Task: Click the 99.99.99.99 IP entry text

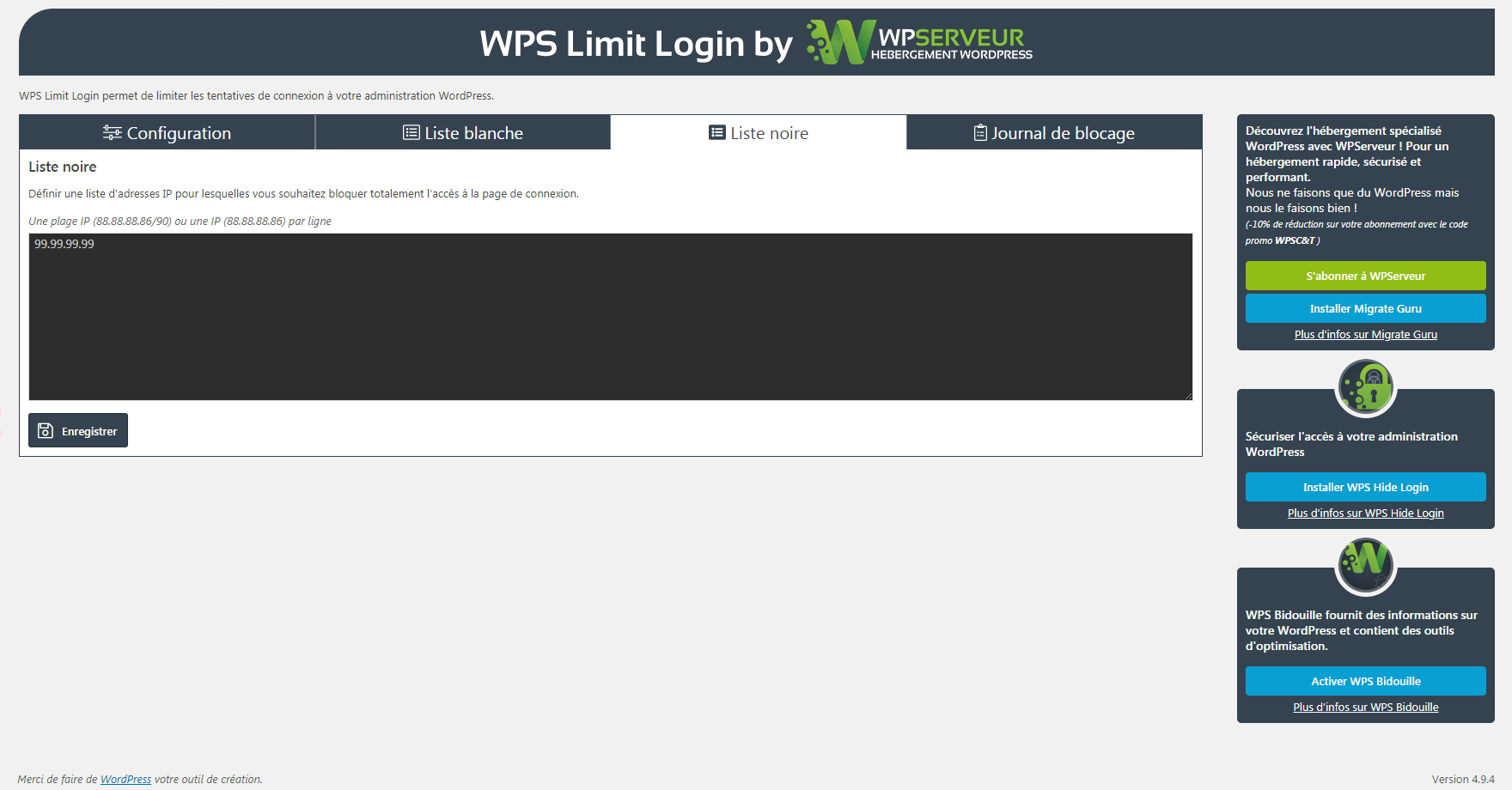Action: pyautogui.click(x=64, y=244)
